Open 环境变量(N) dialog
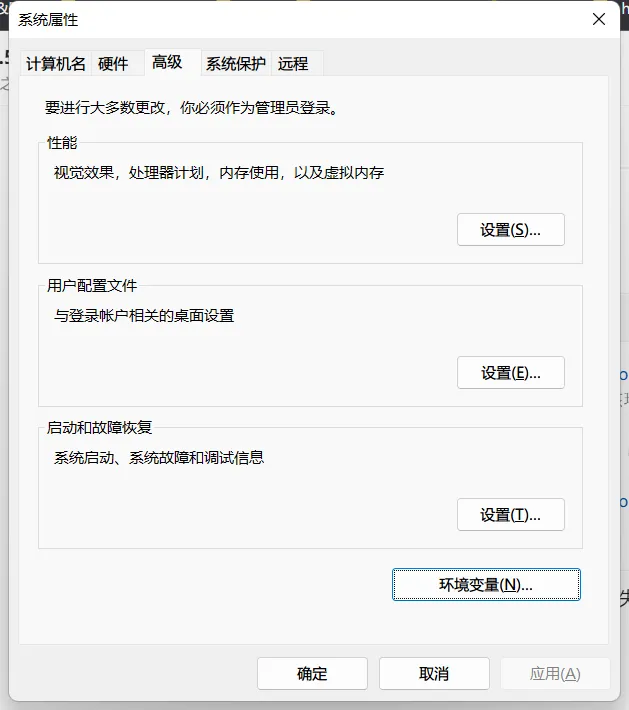Viewport: 629px width, 710px height. click(486, 585)
